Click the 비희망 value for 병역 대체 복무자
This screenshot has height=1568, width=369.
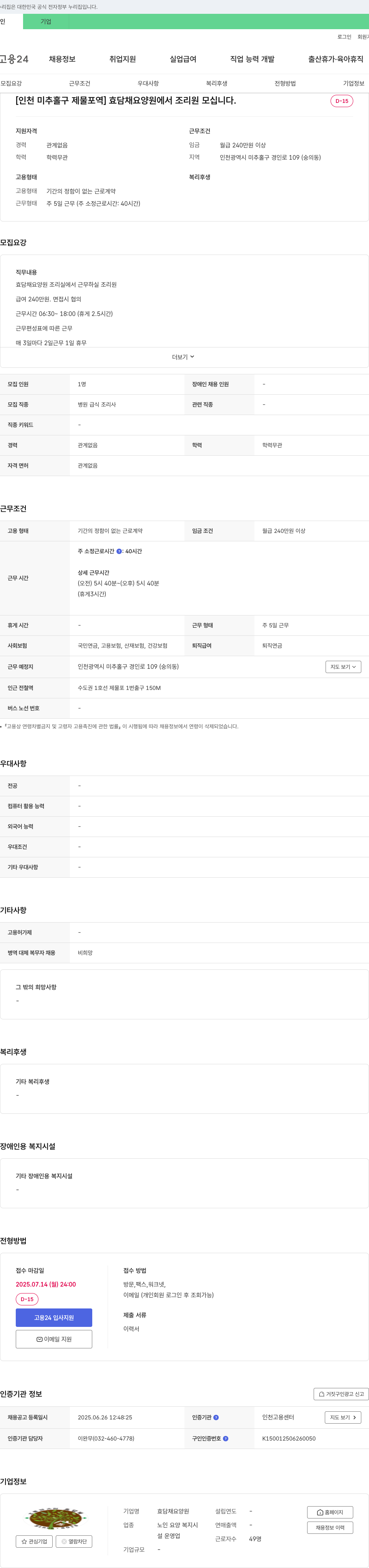tap(85, 953)
